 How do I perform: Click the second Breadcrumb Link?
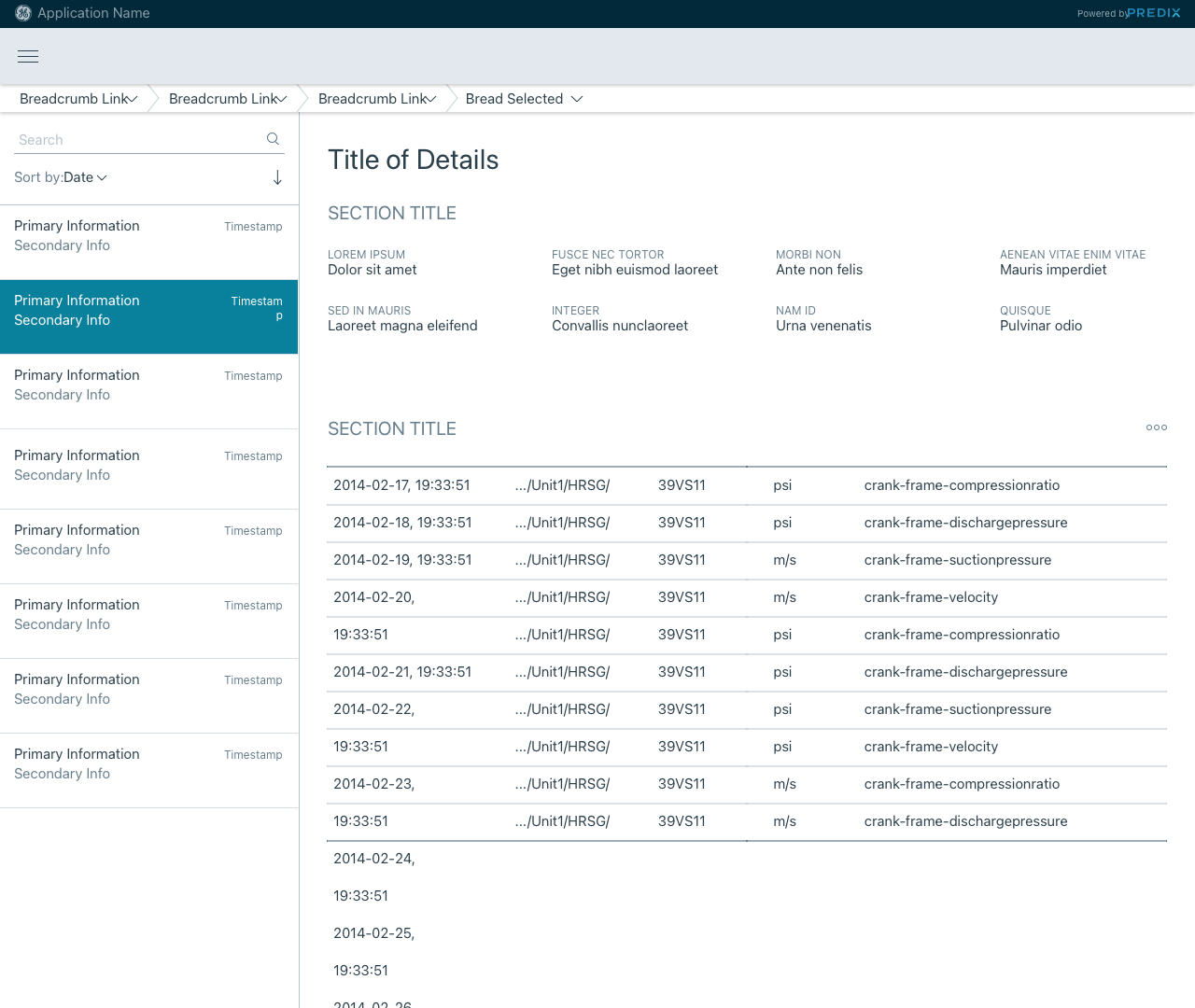point(222,99)
